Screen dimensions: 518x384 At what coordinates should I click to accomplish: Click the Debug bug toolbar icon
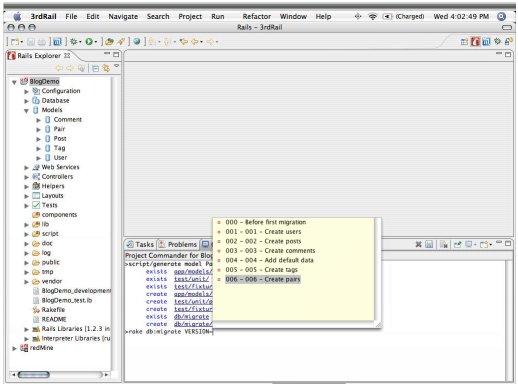coord(74,42)
